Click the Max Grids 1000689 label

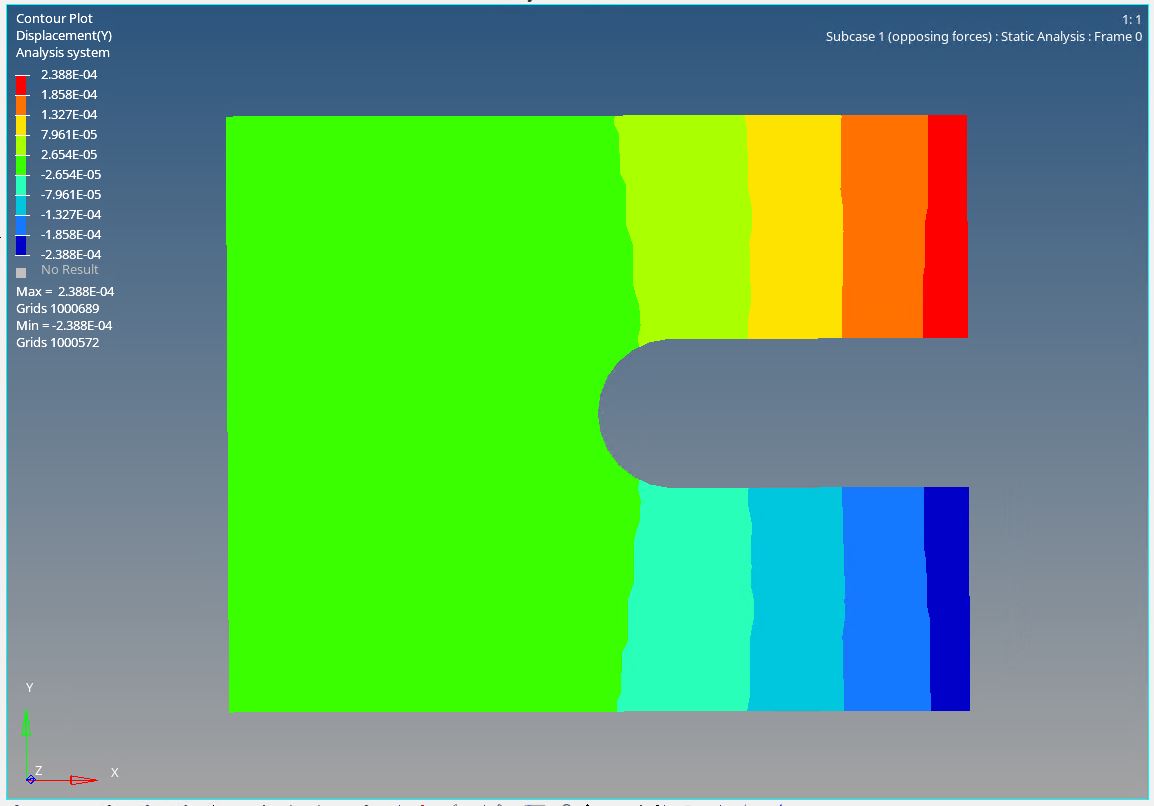pos(57,309)
